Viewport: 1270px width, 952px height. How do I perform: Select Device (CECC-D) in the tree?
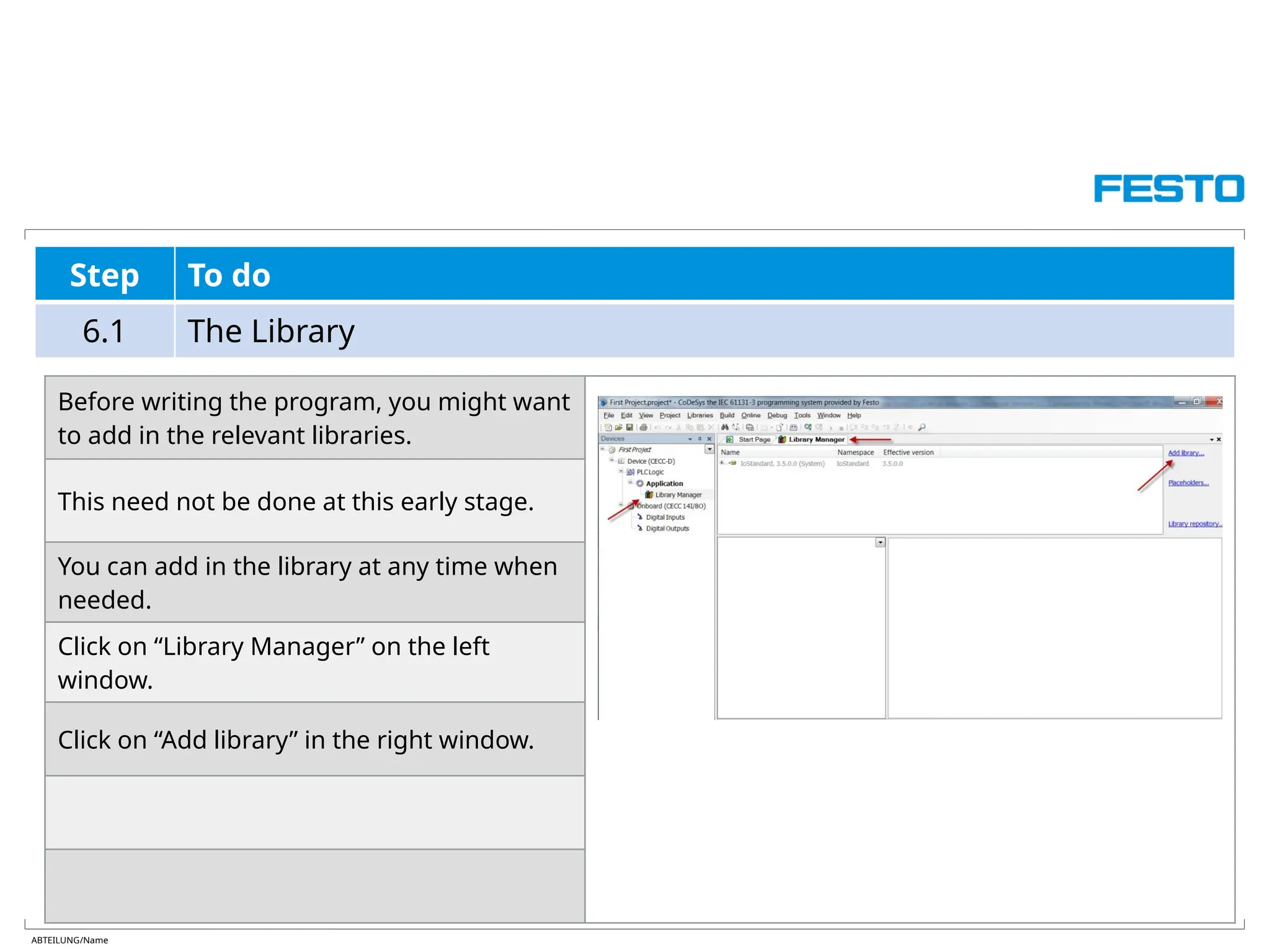coord(651,461)
